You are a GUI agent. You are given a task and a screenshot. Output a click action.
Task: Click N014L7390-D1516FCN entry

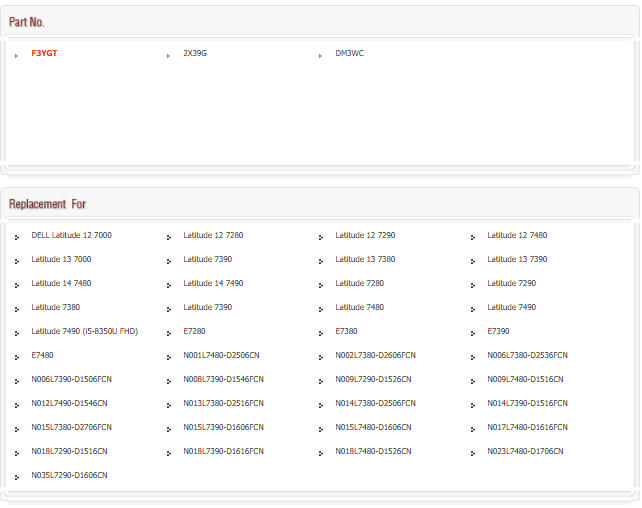point(527,404)
